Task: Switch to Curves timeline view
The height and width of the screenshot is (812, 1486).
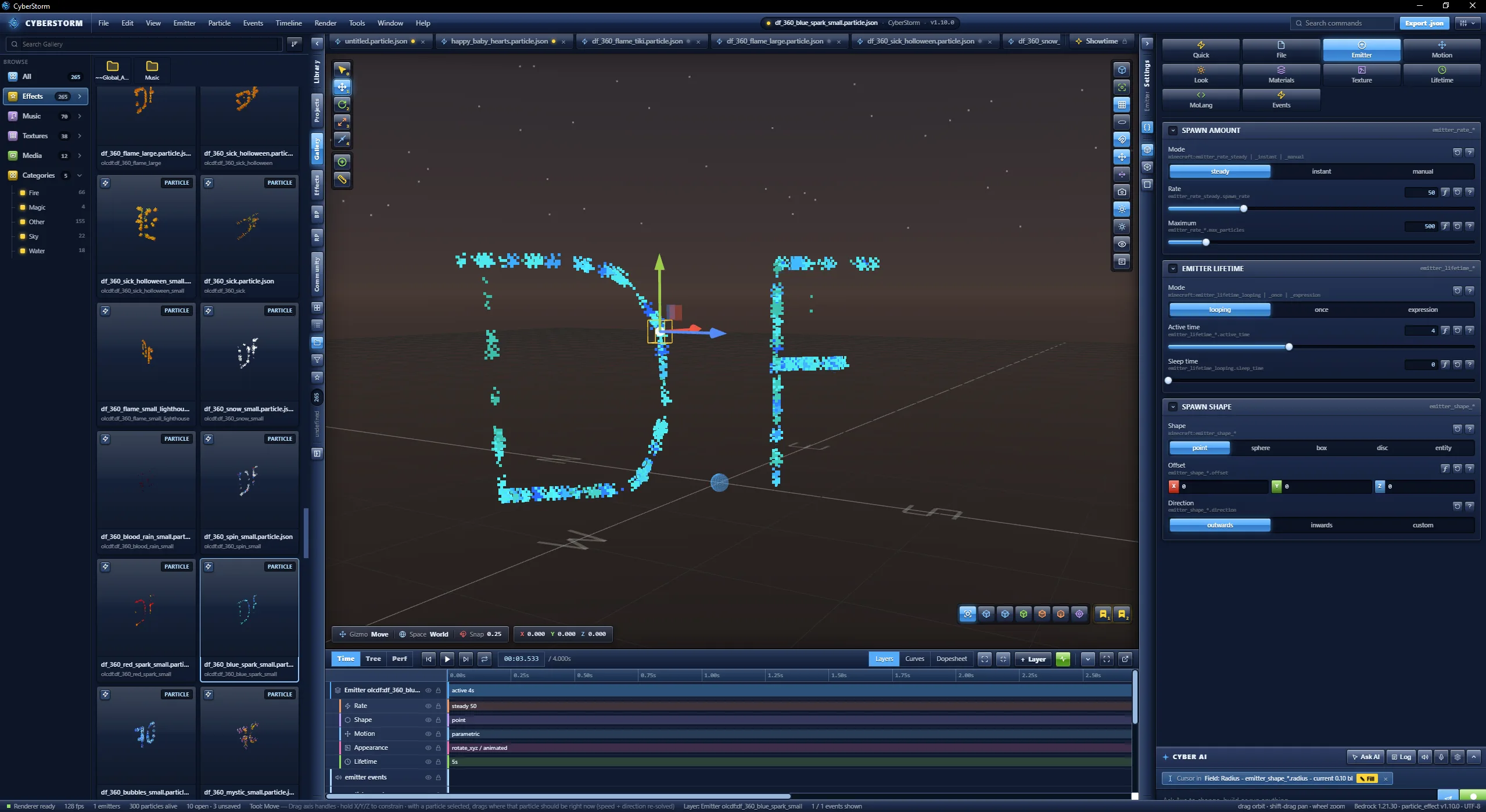Action: [x=914, y=659]
